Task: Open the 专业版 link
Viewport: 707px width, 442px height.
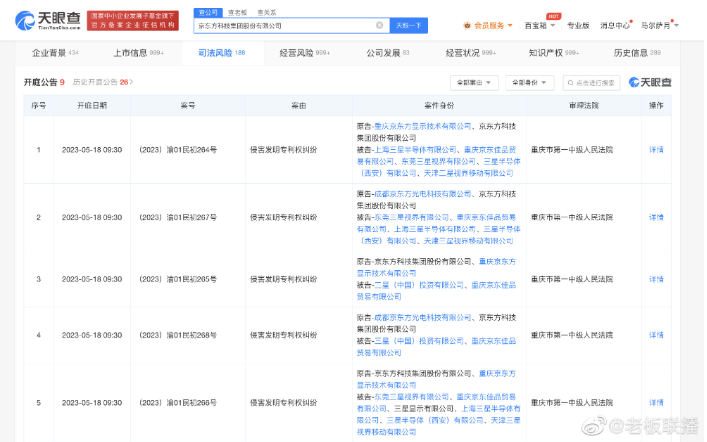Action: [x=578, y=26]
